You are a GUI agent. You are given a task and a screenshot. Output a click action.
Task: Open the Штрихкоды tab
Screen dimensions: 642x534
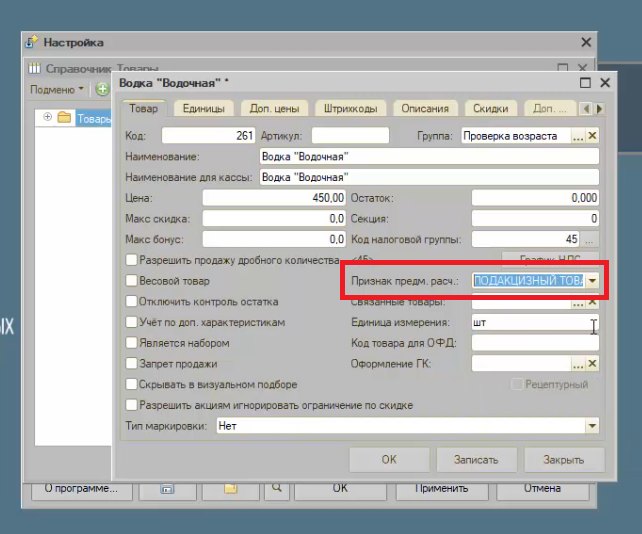(x=350, y=109)
